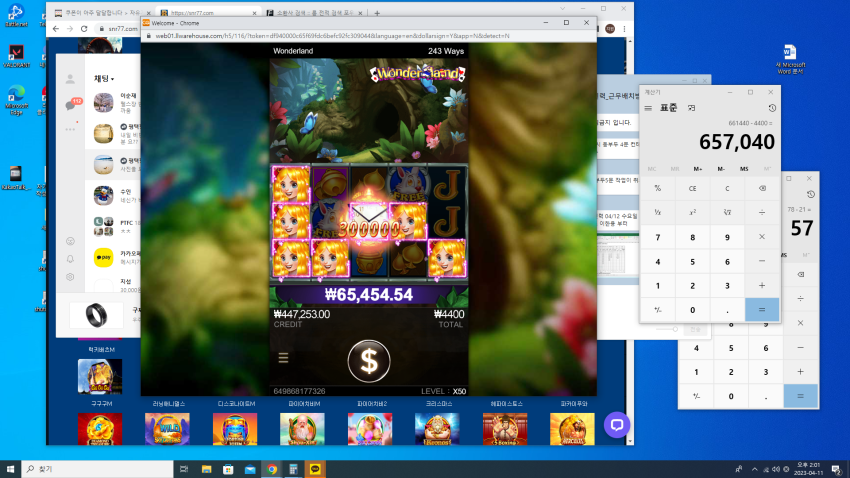The height and width of the screenshot is (478, 850).
Task: Open KakaoTalk settings gear
Action: tap(70, 277)
